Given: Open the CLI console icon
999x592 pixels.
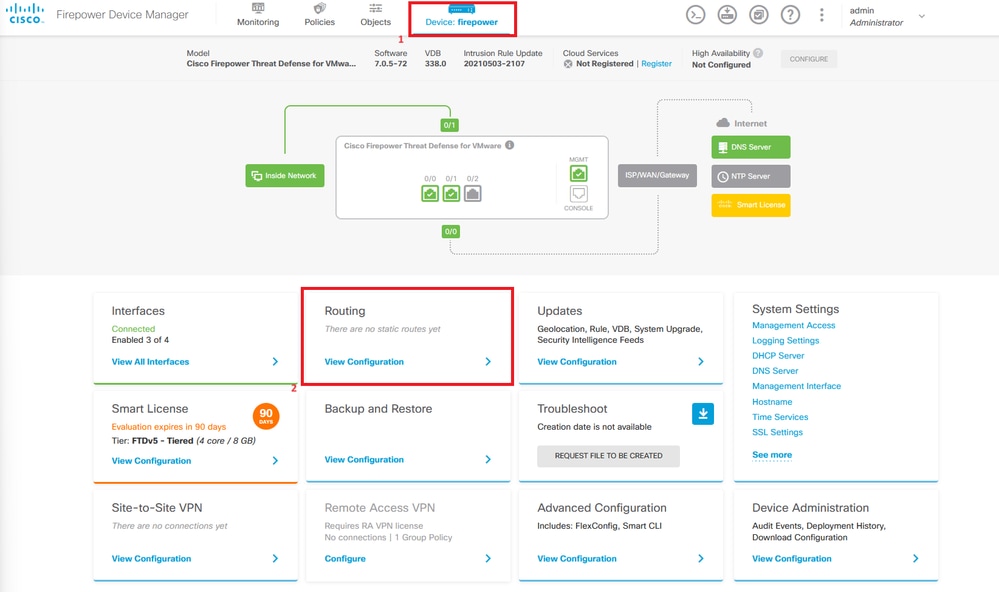Looking at the screenshot, I should coord(695,15).
